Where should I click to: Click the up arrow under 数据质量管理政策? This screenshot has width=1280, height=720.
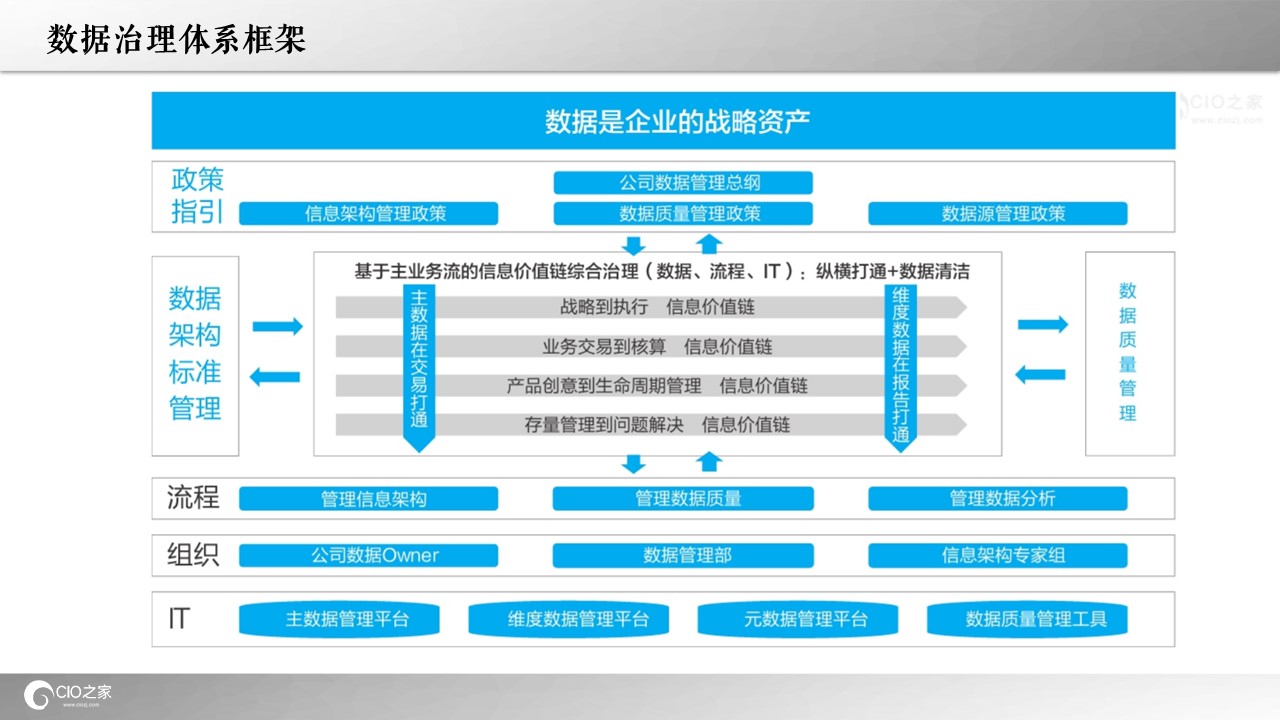708,243
